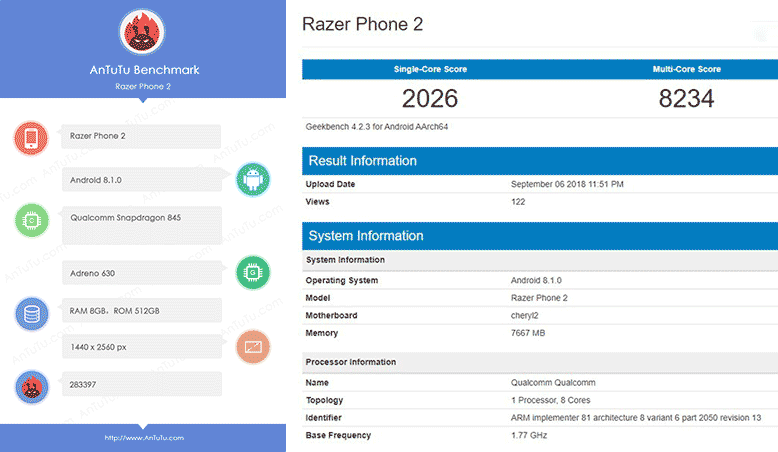Click Geekbench 4.2.3 for Android AArch64 text
The image size is (778, 452).
pos(377,127)
